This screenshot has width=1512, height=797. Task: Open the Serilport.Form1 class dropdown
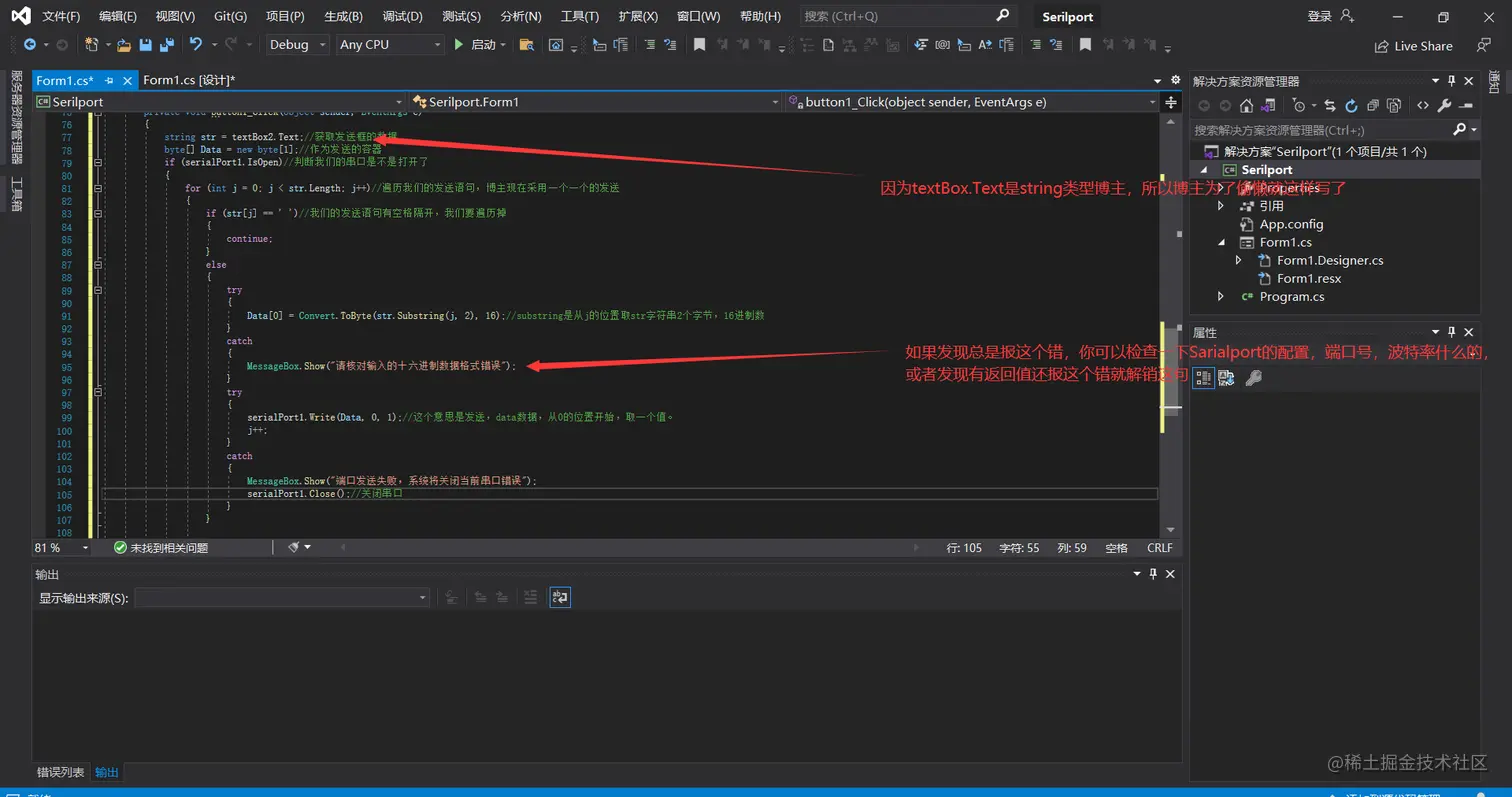596,102
